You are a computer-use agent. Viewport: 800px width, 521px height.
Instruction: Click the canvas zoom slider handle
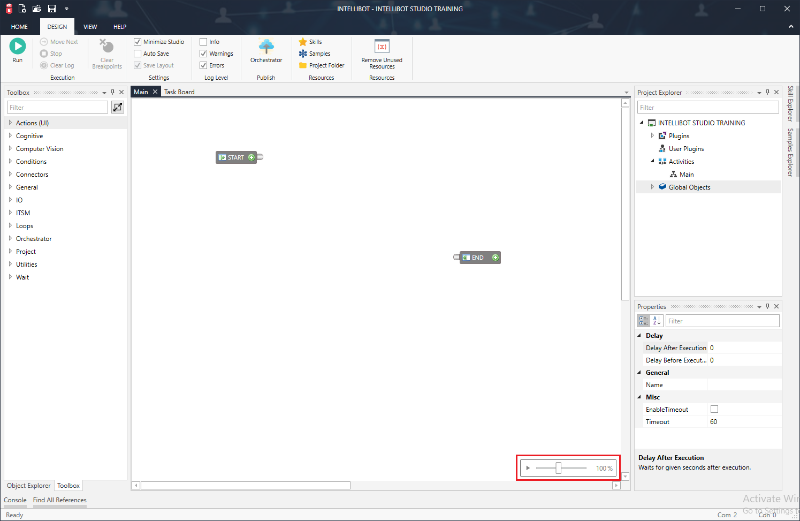click(x=558, y=468)
